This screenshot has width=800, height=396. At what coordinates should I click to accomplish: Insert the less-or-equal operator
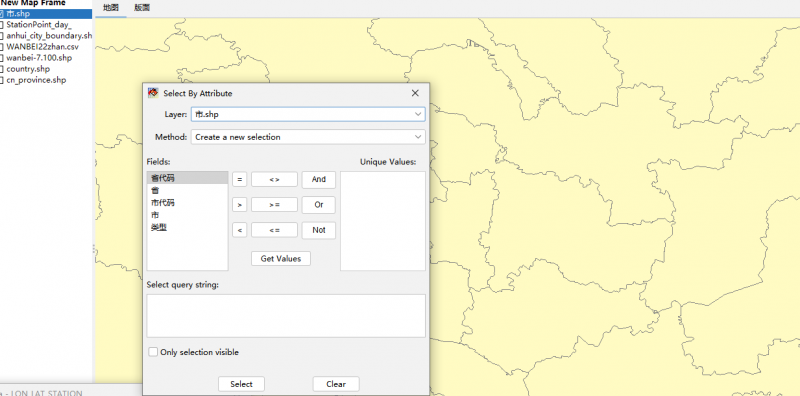(274, 230)
